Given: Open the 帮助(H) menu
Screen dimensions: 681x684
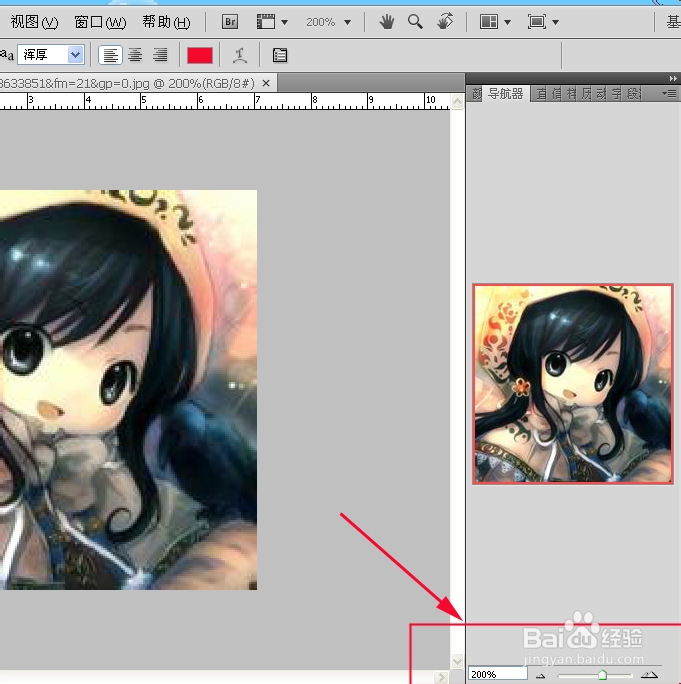Looking at the screenshot, I should pos(166,22).
